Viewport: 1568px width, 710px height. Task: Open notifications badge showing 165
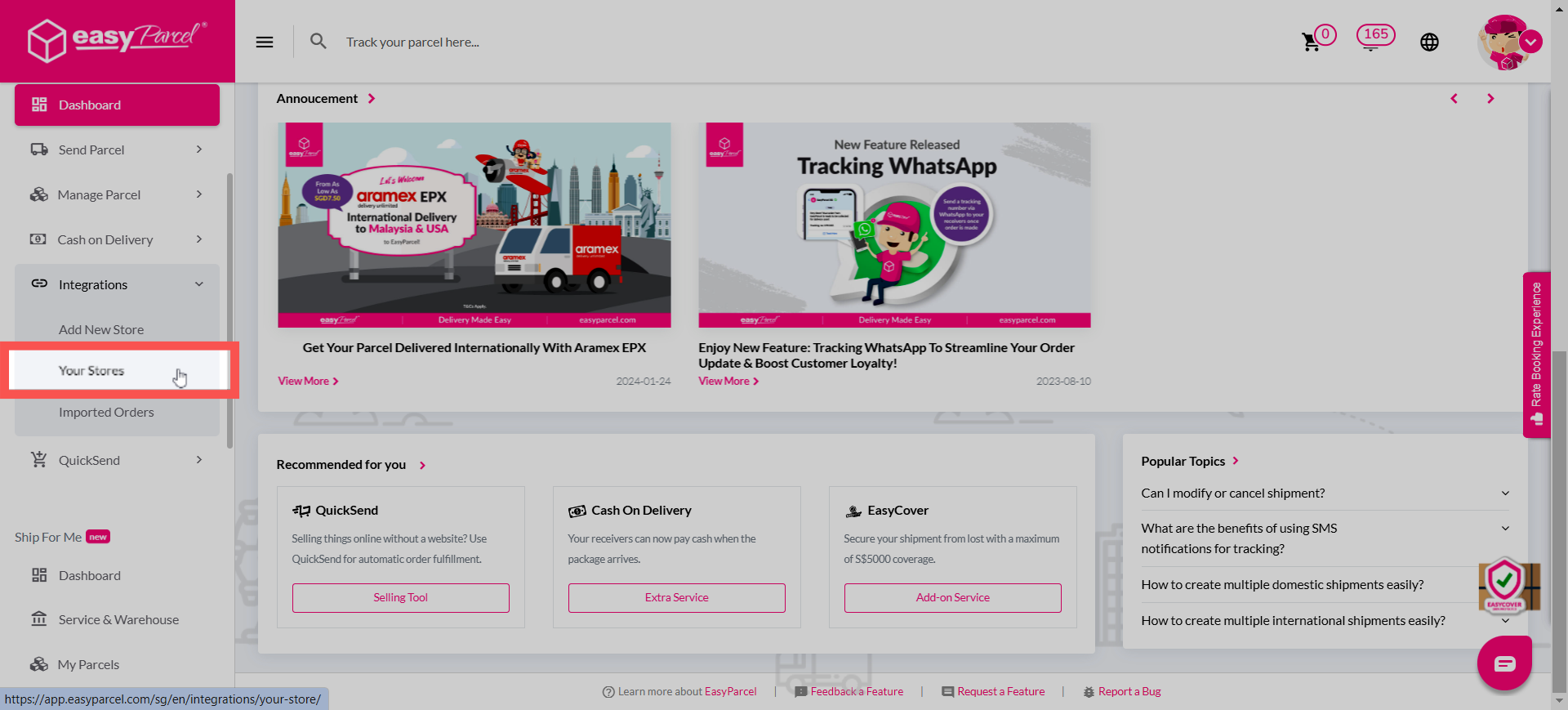pos(1375,36)
